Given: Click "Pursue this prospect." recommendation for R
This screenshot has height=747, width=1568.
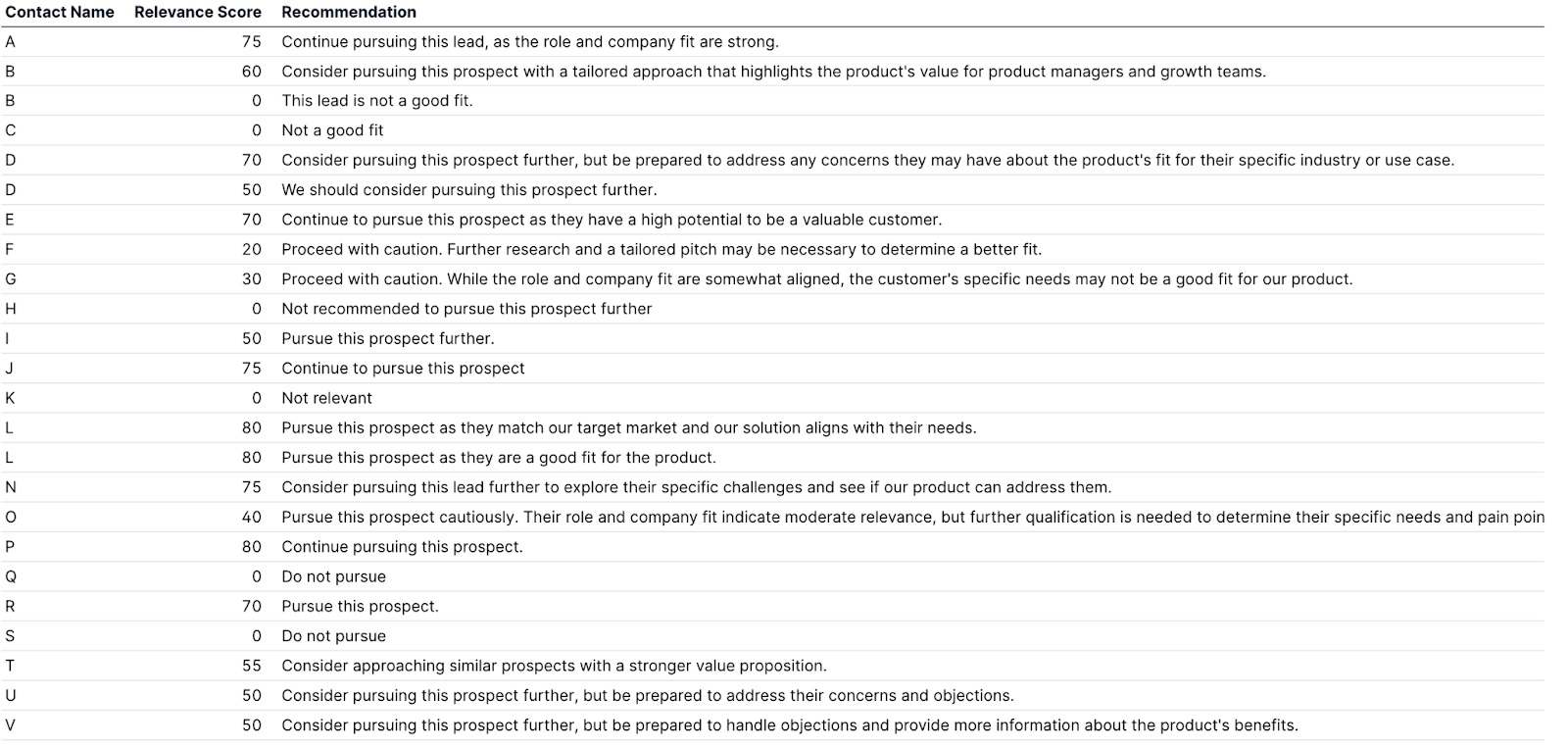Looking at the screenshot, I should pos(360,606).
